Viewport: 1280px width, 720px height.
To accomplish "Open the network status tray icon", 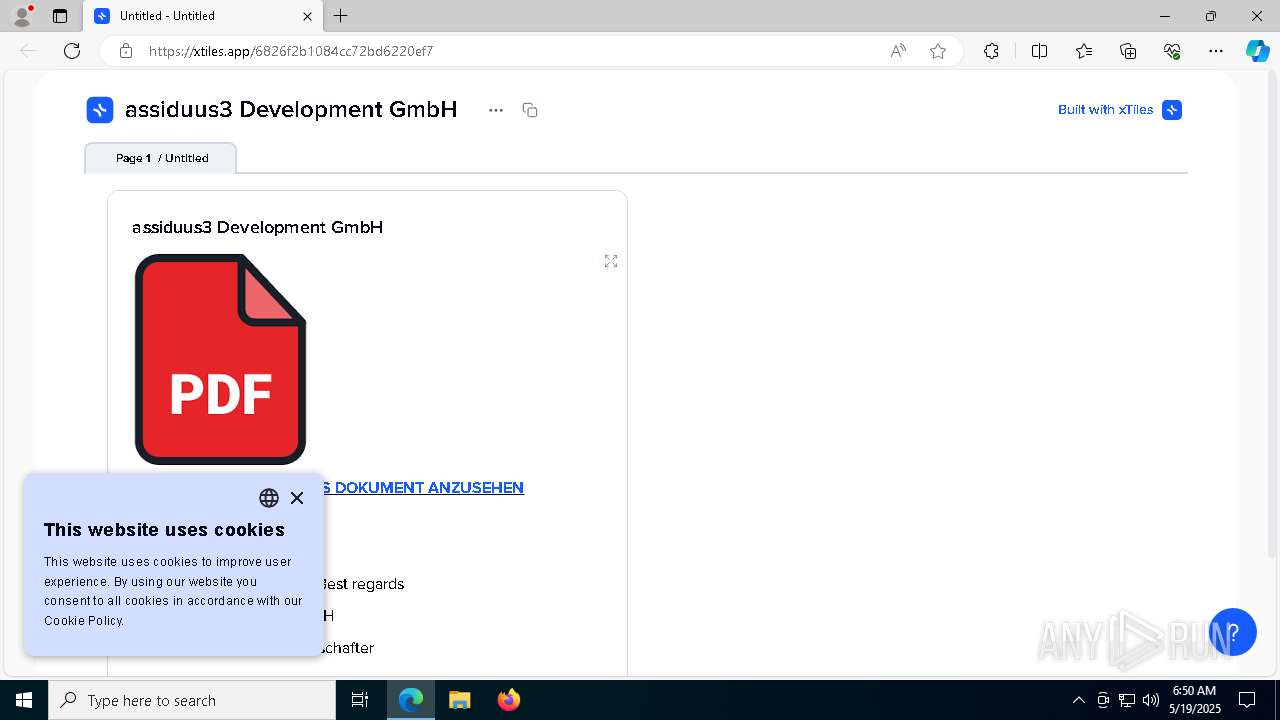I will point(1127,700).
